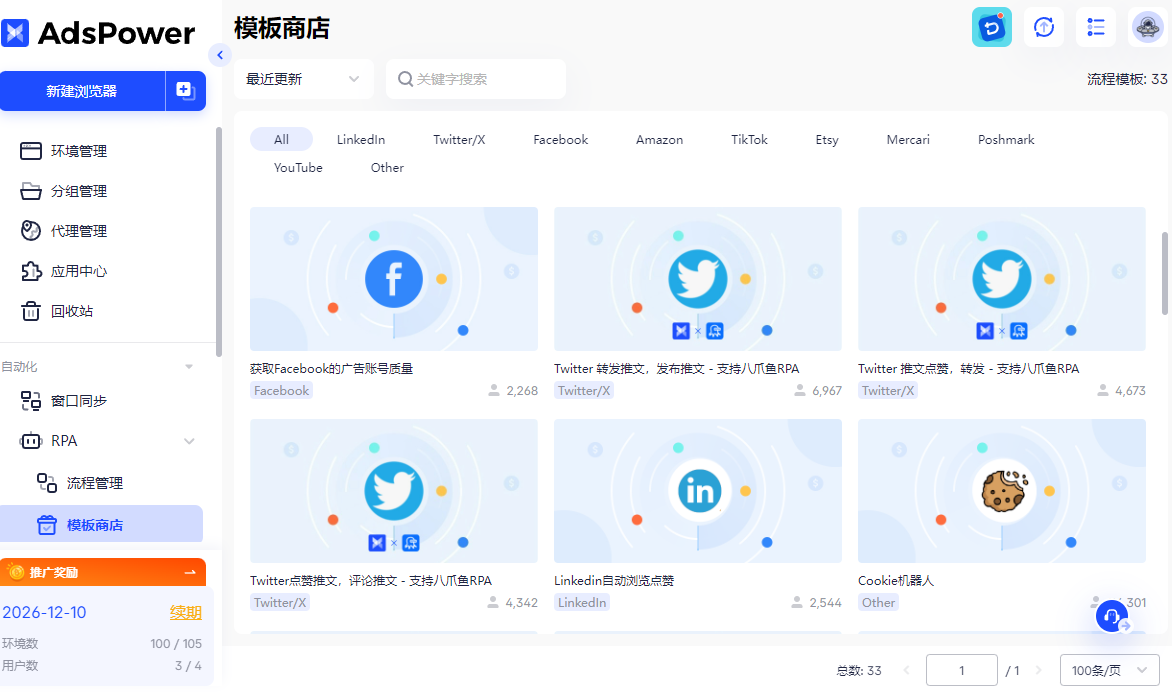Click the 新建浏览器 button
This screenshot has width=1172, height=694.
81,91
